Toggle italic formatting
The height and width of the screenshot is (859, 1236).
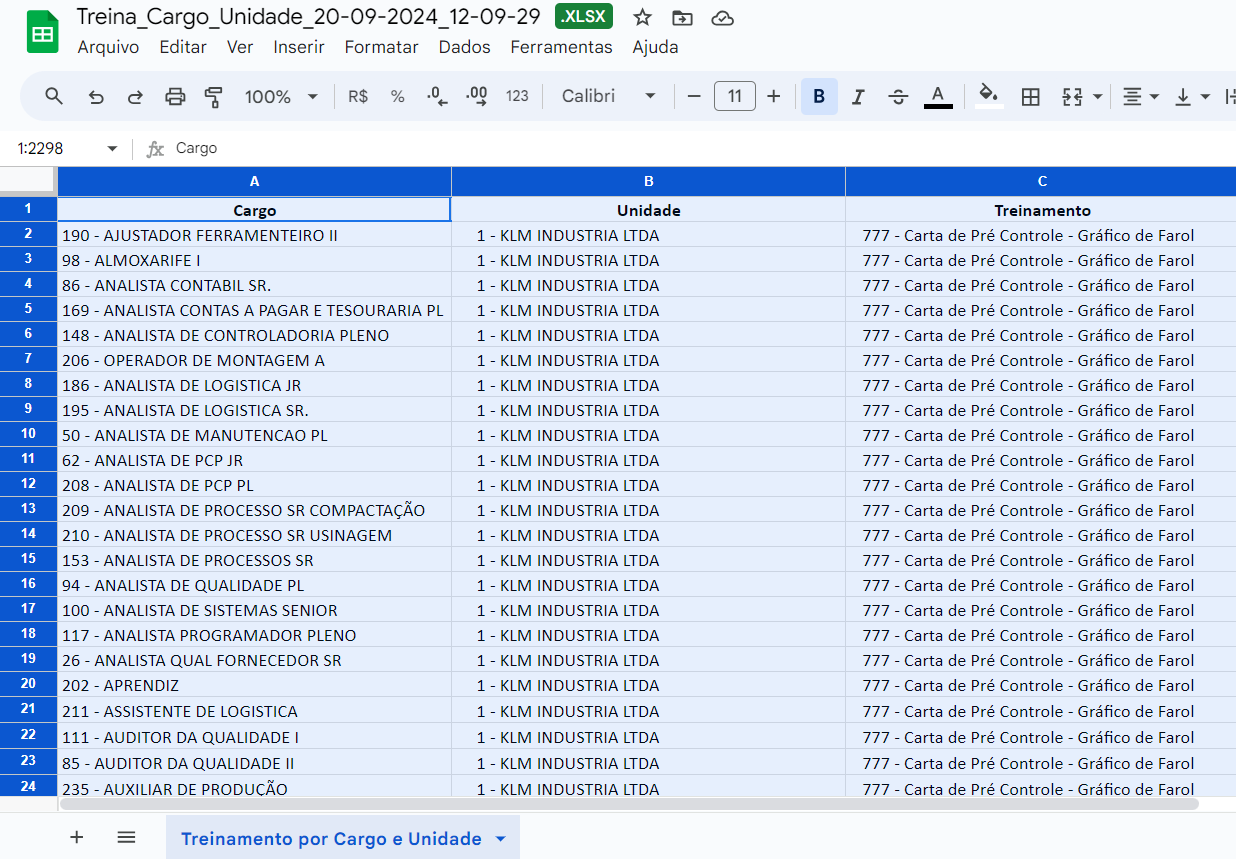tap(858, 96)
